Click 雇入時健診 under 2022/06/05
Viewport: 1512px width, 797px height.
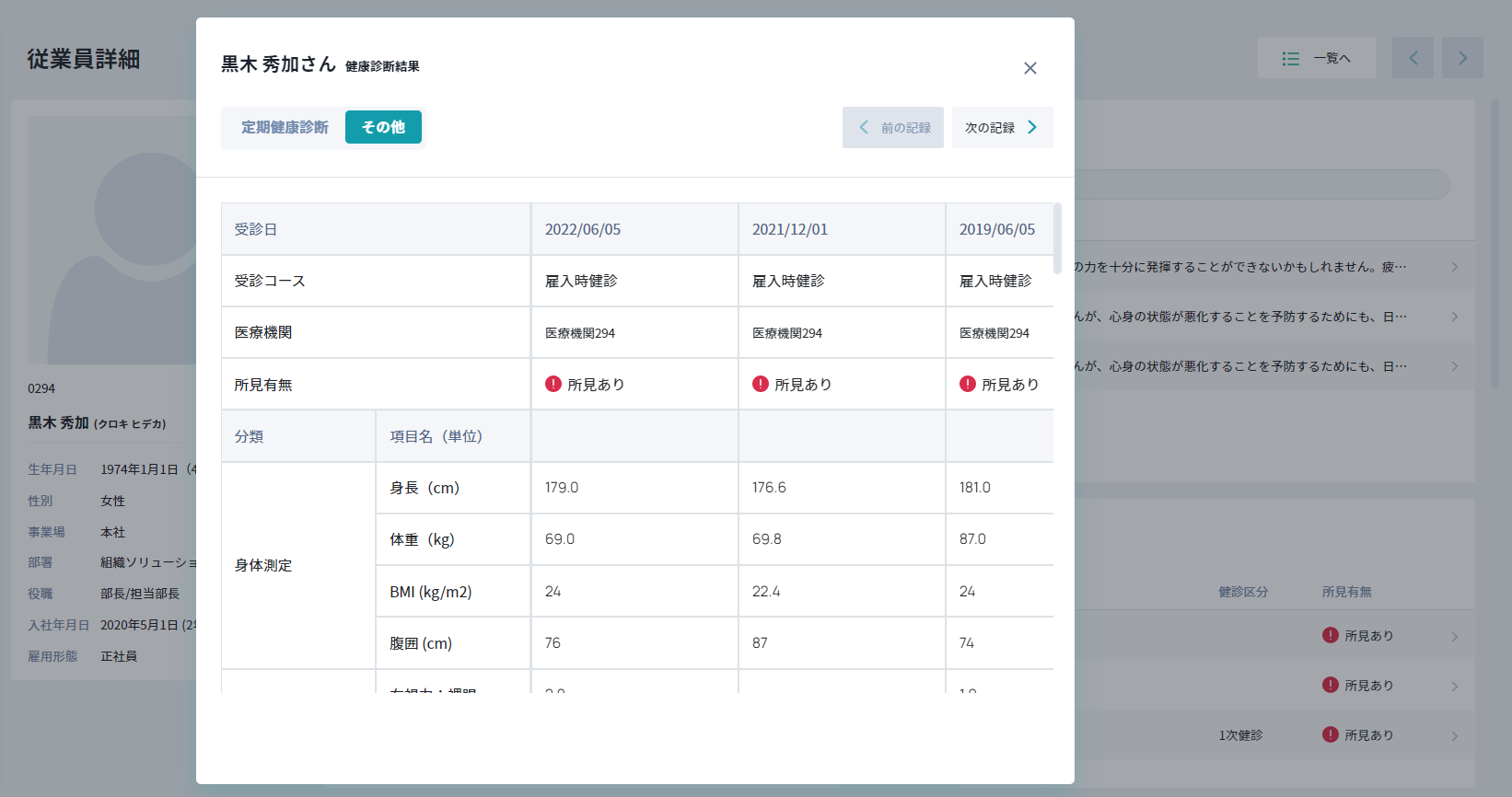click(x=581, y=281)
